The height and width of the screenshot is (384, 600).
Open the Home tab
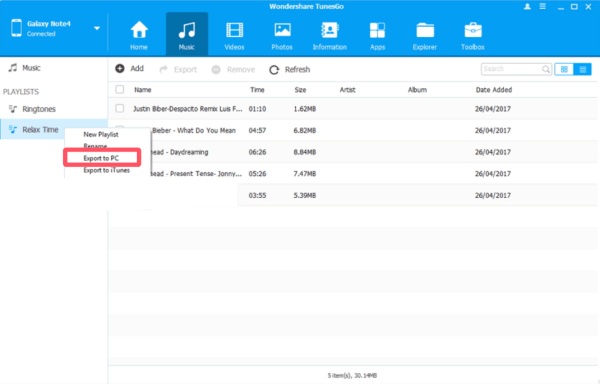(x=139, y=36)
